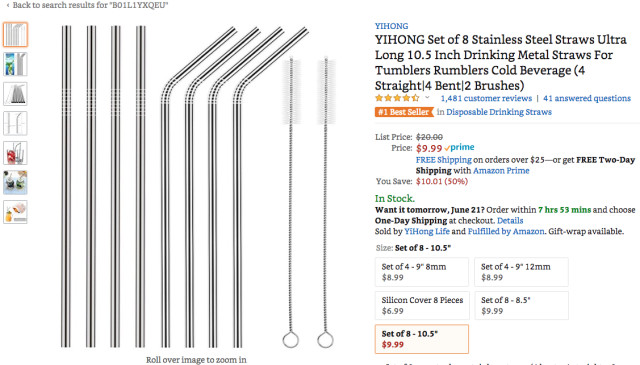Image resolution: width=640 pixels, height=365 pixels.
Task: Open 1,481 customer reviews link
Action: point(486,98)
